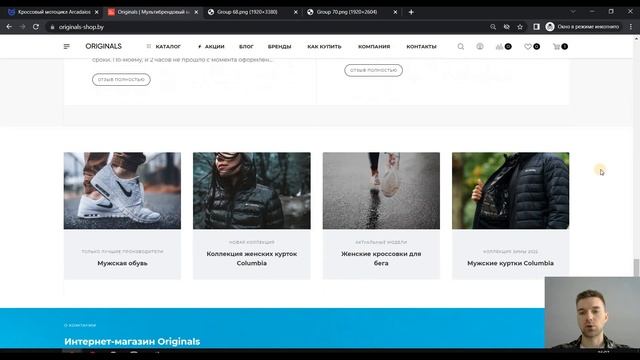This screenshot has width=640, height=360.
Task: Click the women's Columbia jacket image
Action: pos(252,191)
